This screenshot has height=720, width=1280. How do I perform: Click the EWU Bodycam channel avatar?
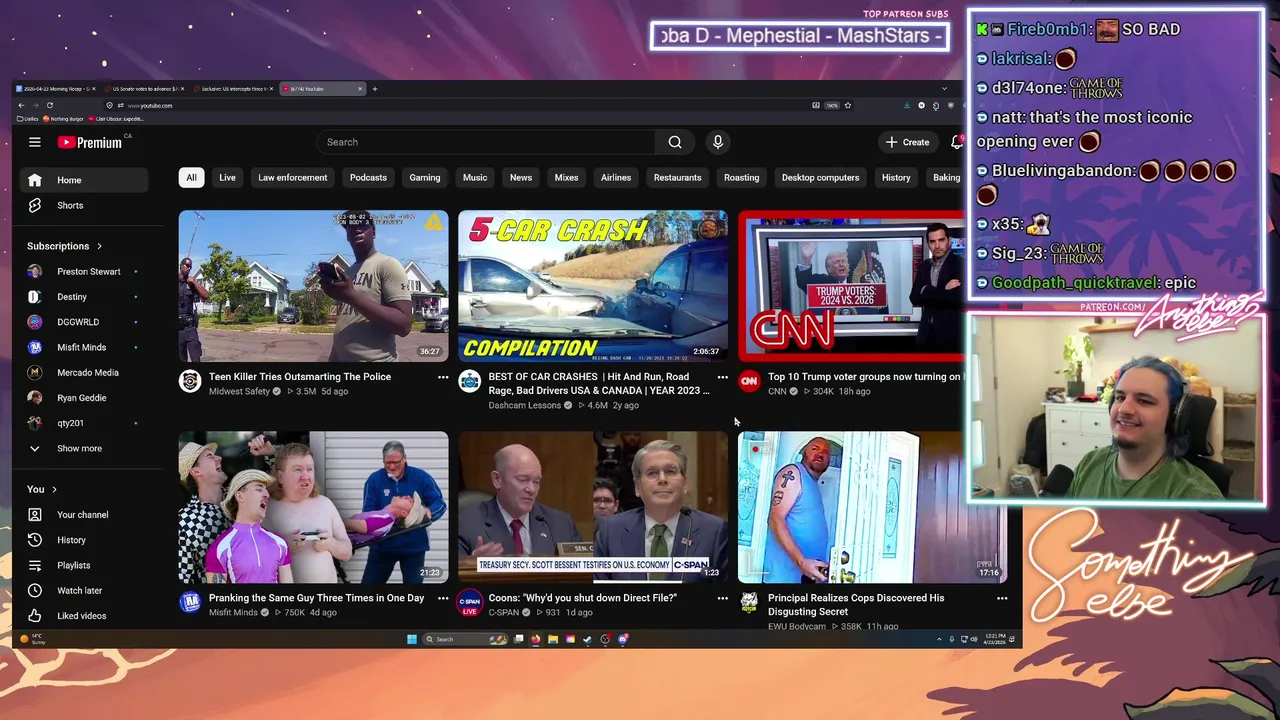(x=749, y=601)
